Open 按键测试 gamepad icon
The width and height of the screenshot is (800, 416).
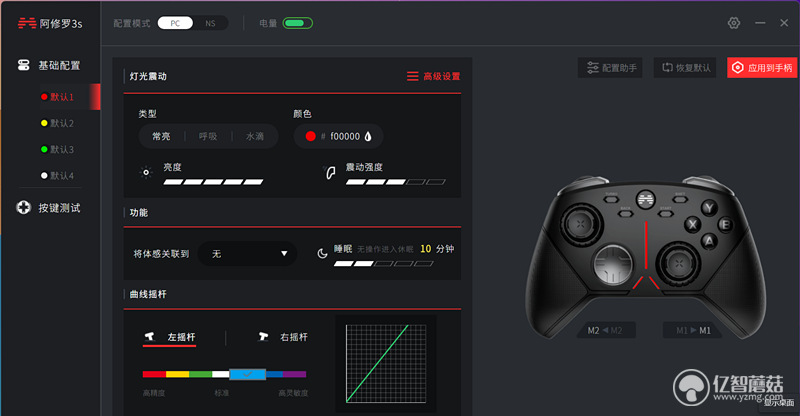23,208
